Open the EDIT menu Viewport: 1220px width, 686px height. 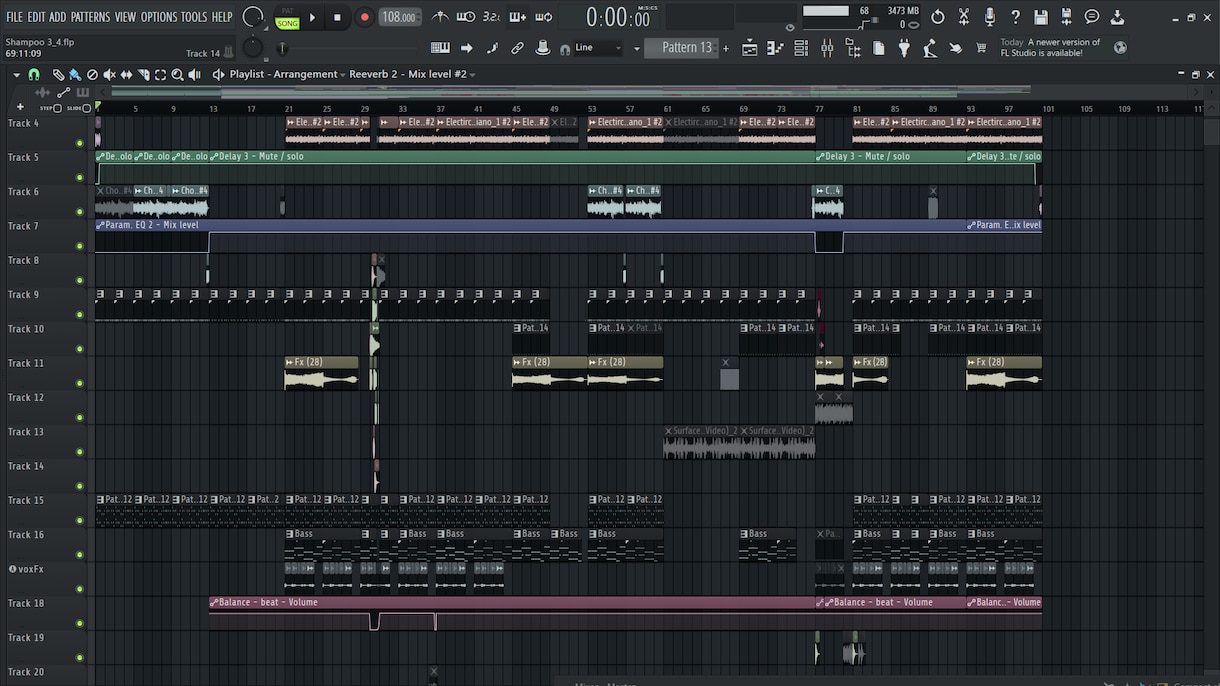click(36, 17)
